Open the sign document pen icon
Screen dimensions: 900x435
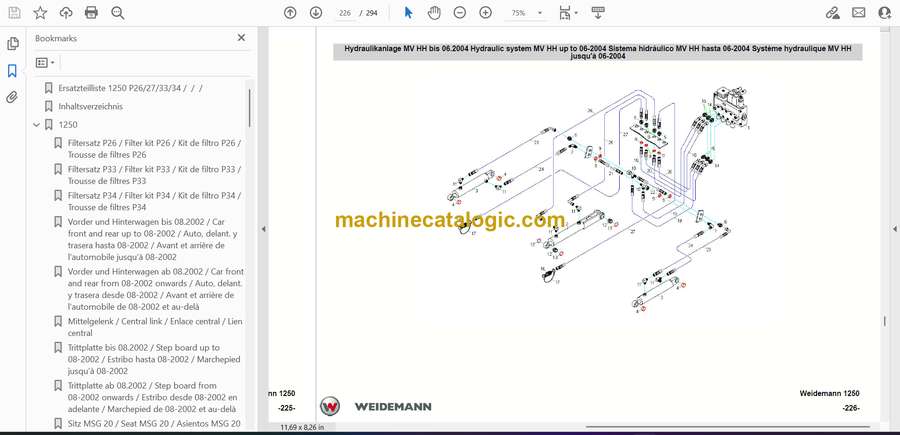[x=832, y=13]
